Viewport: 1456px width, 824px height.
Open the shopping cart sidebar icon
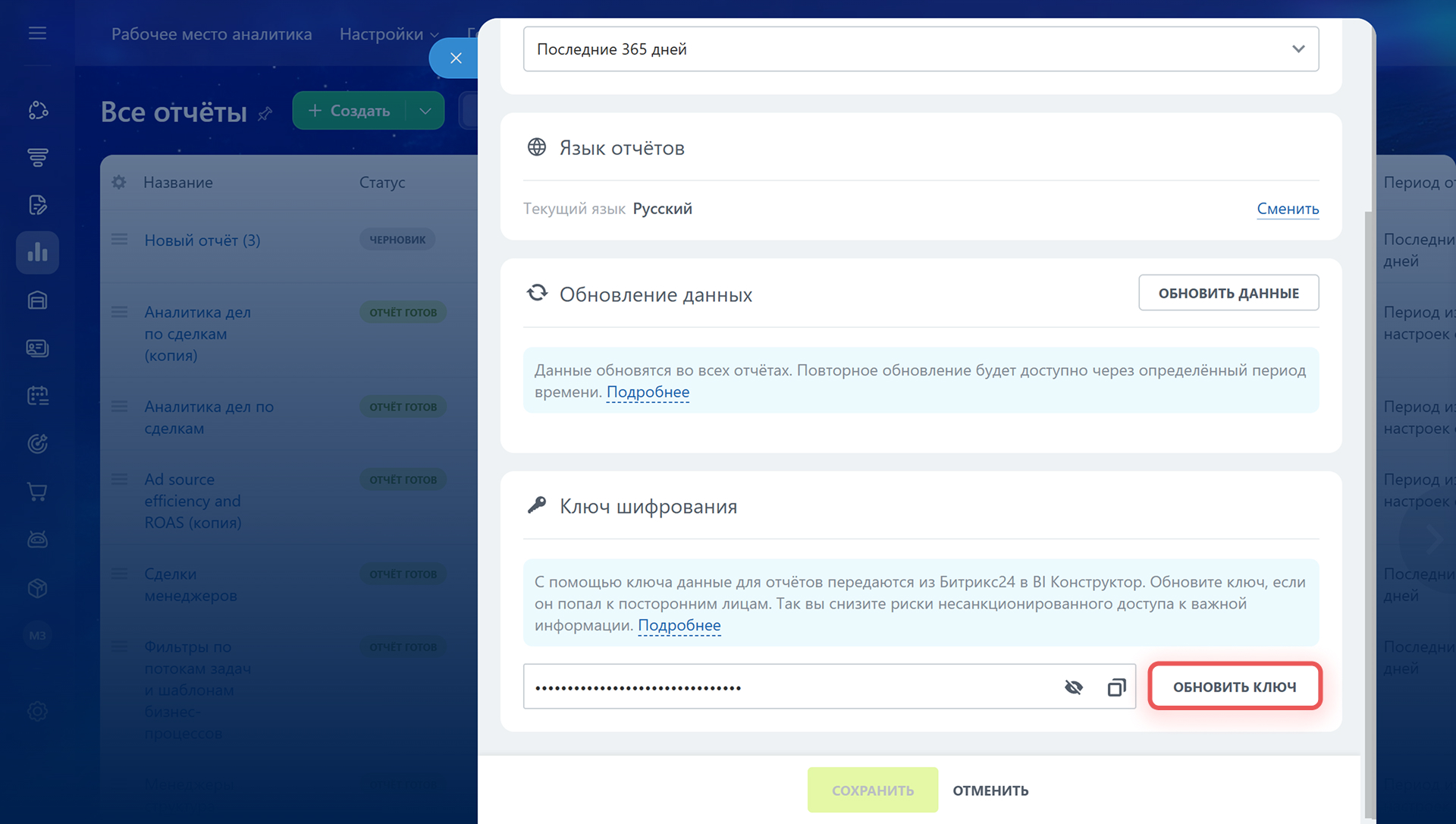tap(37, 492)
